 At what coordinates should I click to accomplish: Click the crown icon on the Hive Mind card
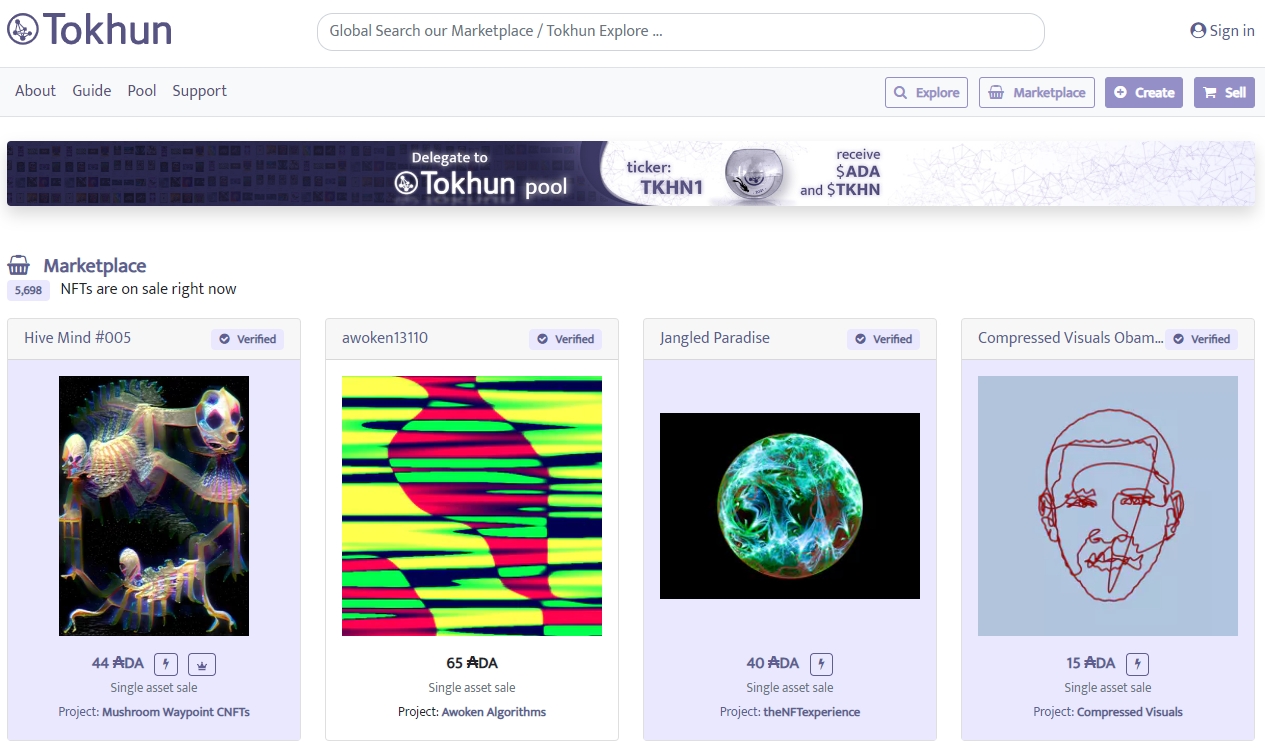[x=202, y=663]
